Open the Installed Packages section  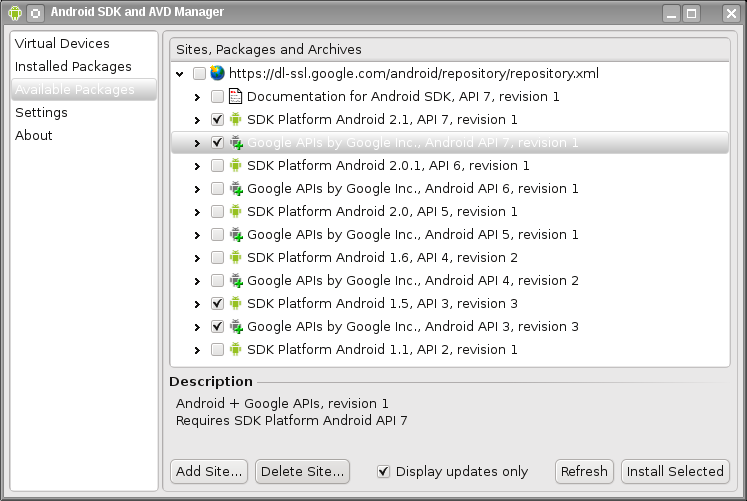pos(73,66)
